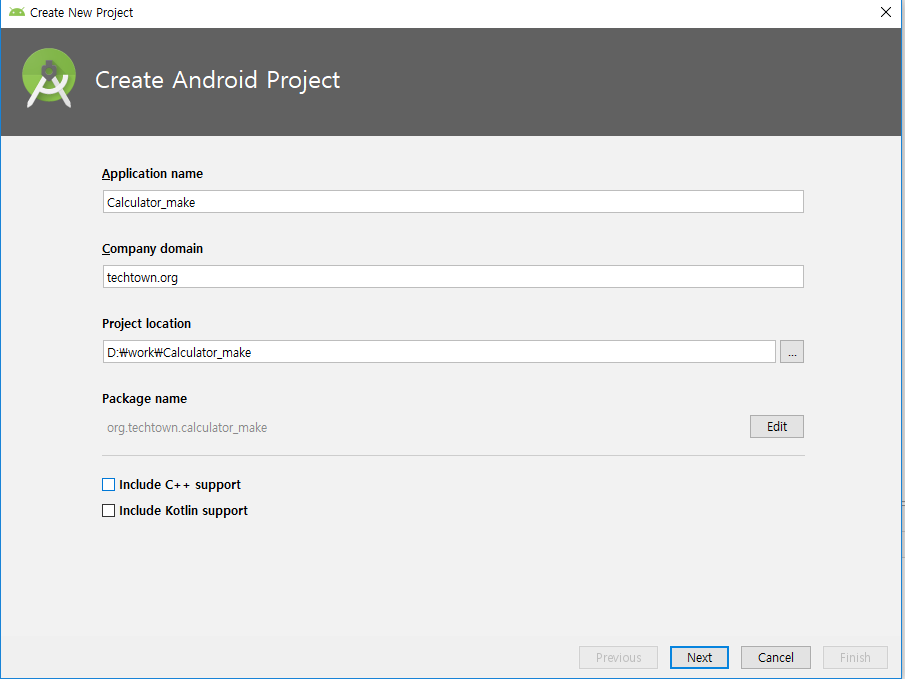905x679 pixels.
Task: Click the Include Kotlin support label text
Action: click(x=184, y=510)
